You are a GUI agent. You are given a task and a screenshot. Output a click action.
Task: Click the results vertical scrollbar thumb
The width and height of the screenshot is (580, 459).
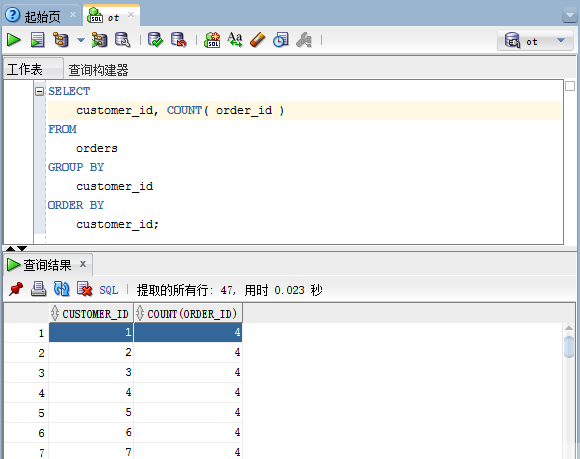pyautogui.click(x=569, y=347)
